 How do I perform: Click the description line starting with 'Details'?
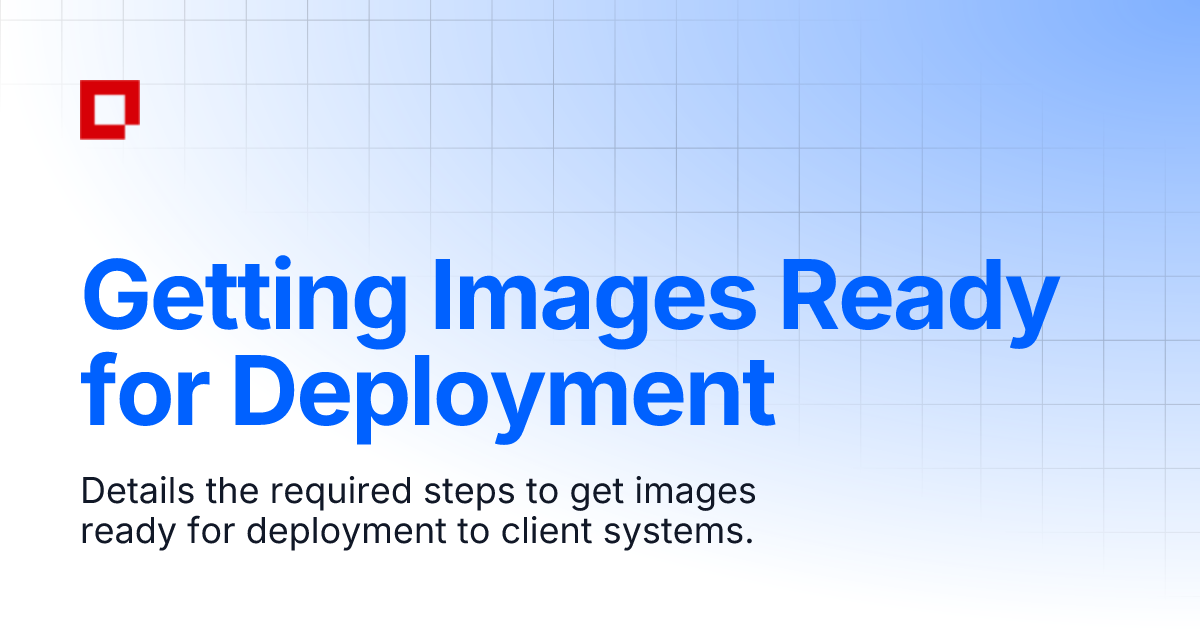tap(420, 491)
